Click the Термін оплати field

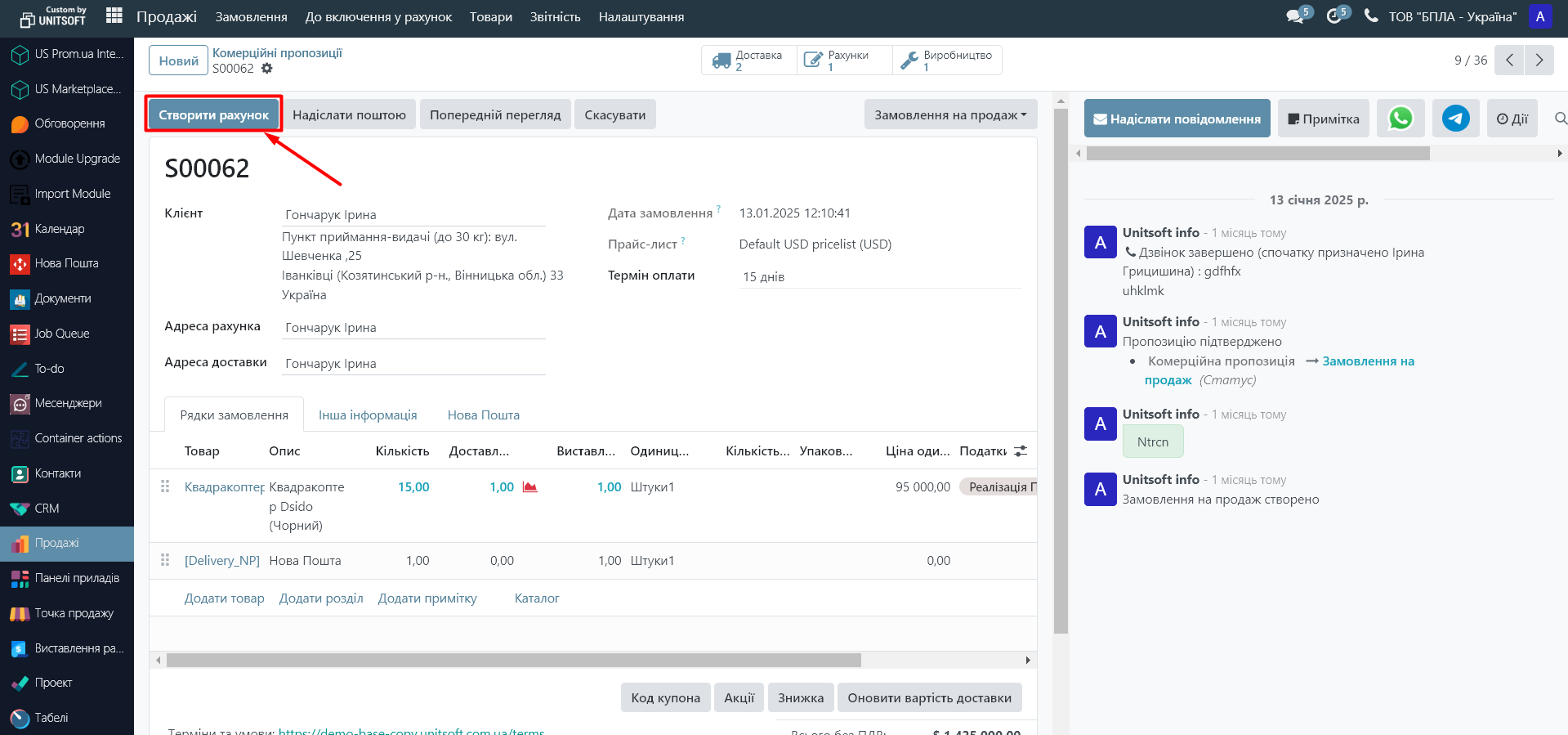click(x=879, y=277)
